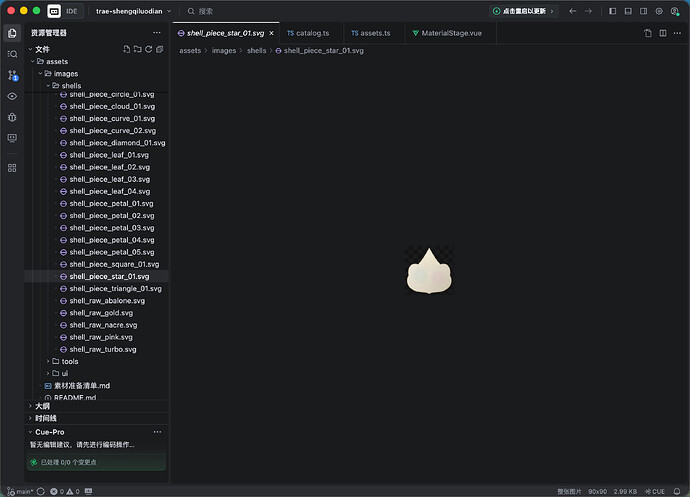Click the images breadcrumb
Viewport: 690px width, 497px height.
[x=224, y=51]
